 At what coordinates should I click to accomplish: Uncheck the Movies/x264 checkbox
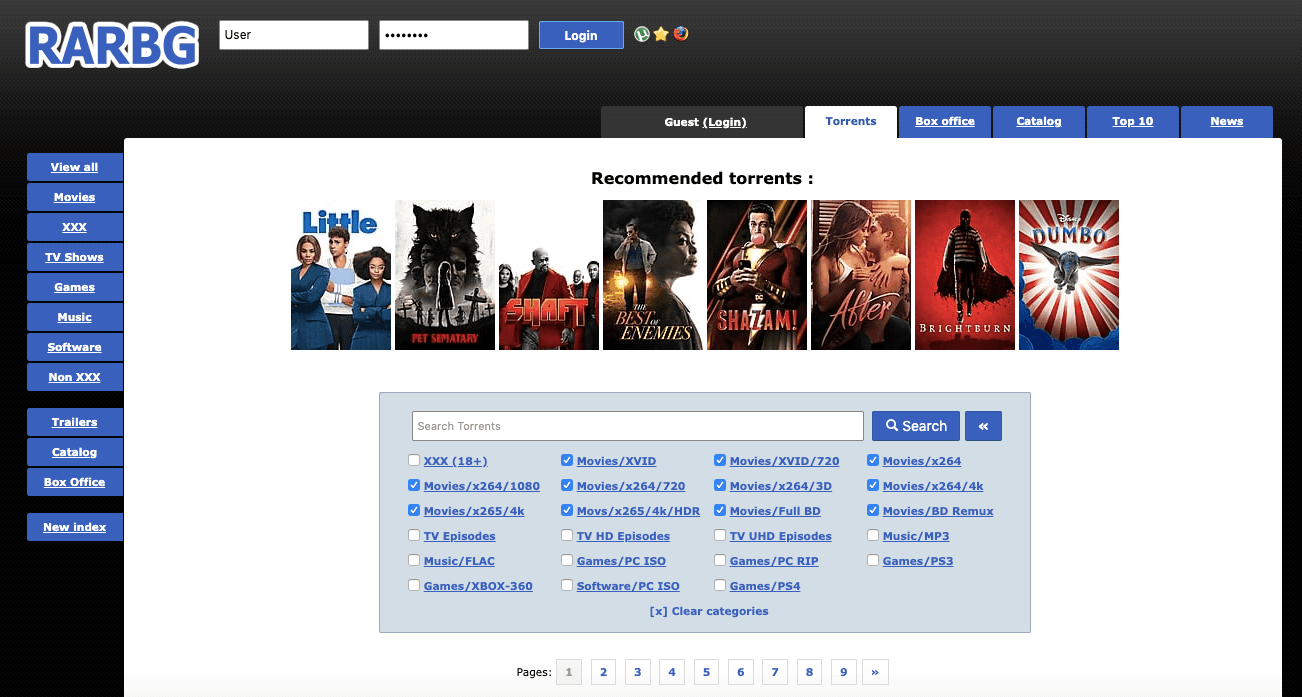[873, 461]
